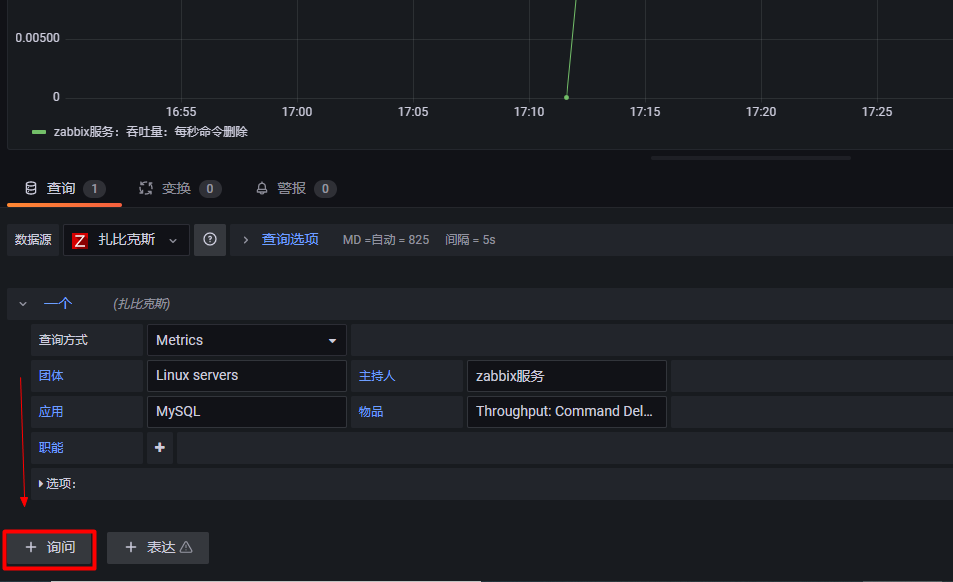This screenshot has height=582, width=953.
Task: Click the Throughput: Command Del... item field
Action: 566,412
